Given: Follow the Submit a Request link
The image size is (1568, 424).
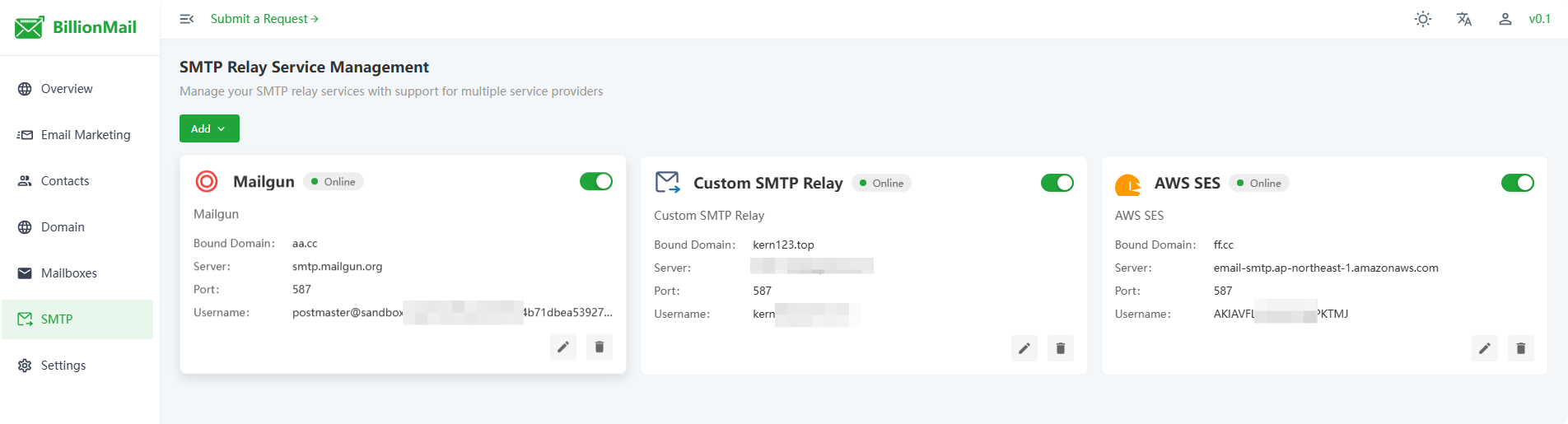Looking at the screenshot, I should click(264, 19).
